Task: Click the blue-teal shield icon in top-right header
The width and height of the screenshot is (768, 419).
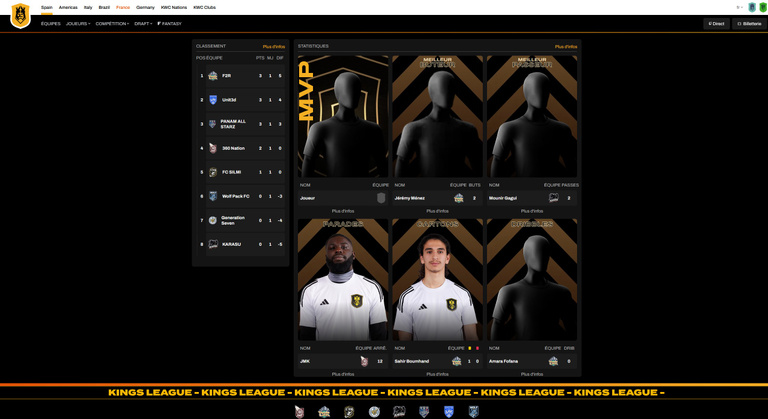Action: 752,7
